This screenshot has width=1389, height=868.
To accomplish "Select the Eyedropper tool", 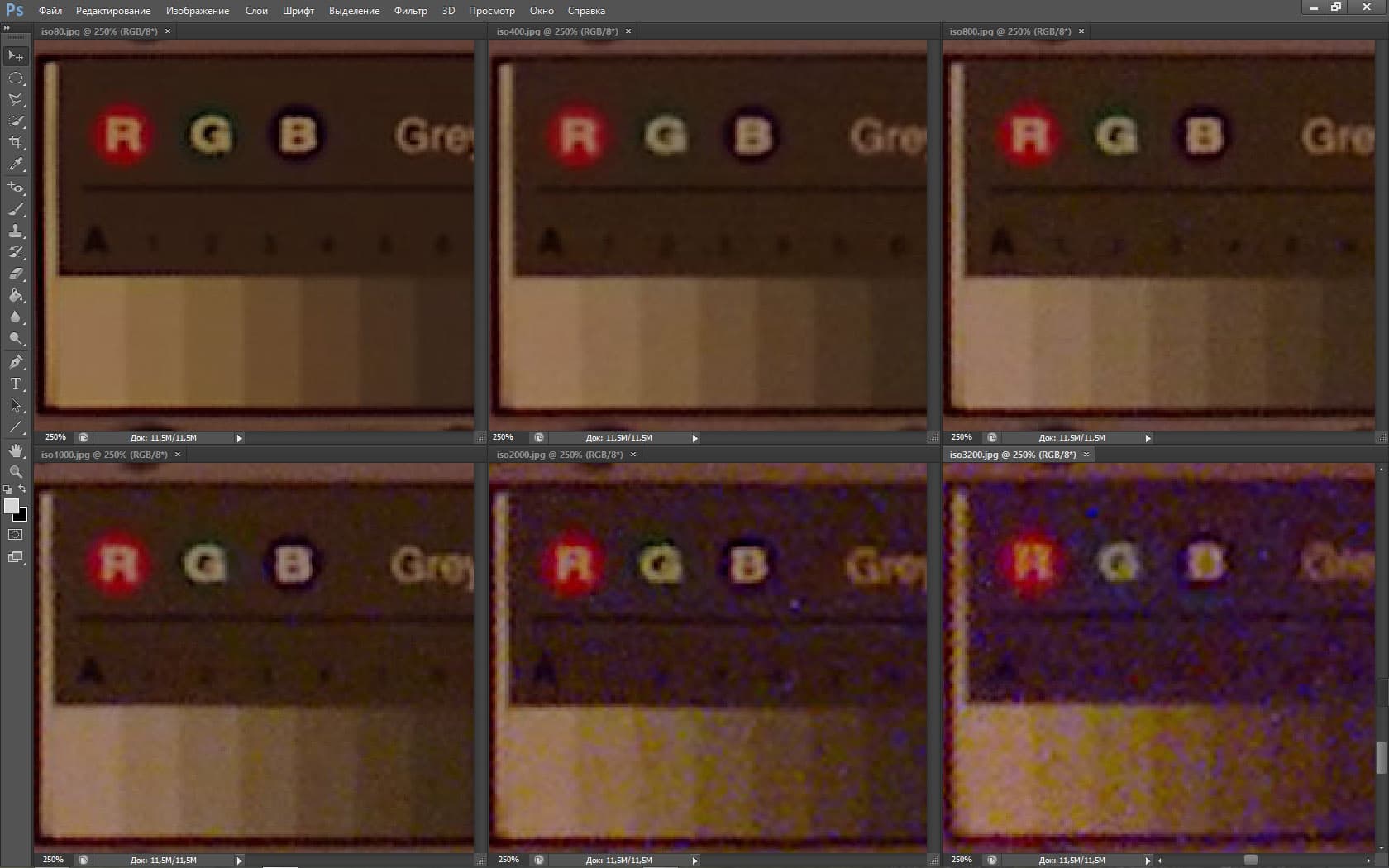I will click(16, 165).
